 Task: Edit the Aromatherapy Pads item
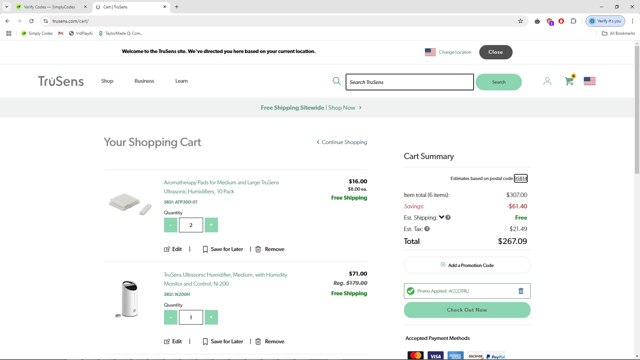[173, 249]
